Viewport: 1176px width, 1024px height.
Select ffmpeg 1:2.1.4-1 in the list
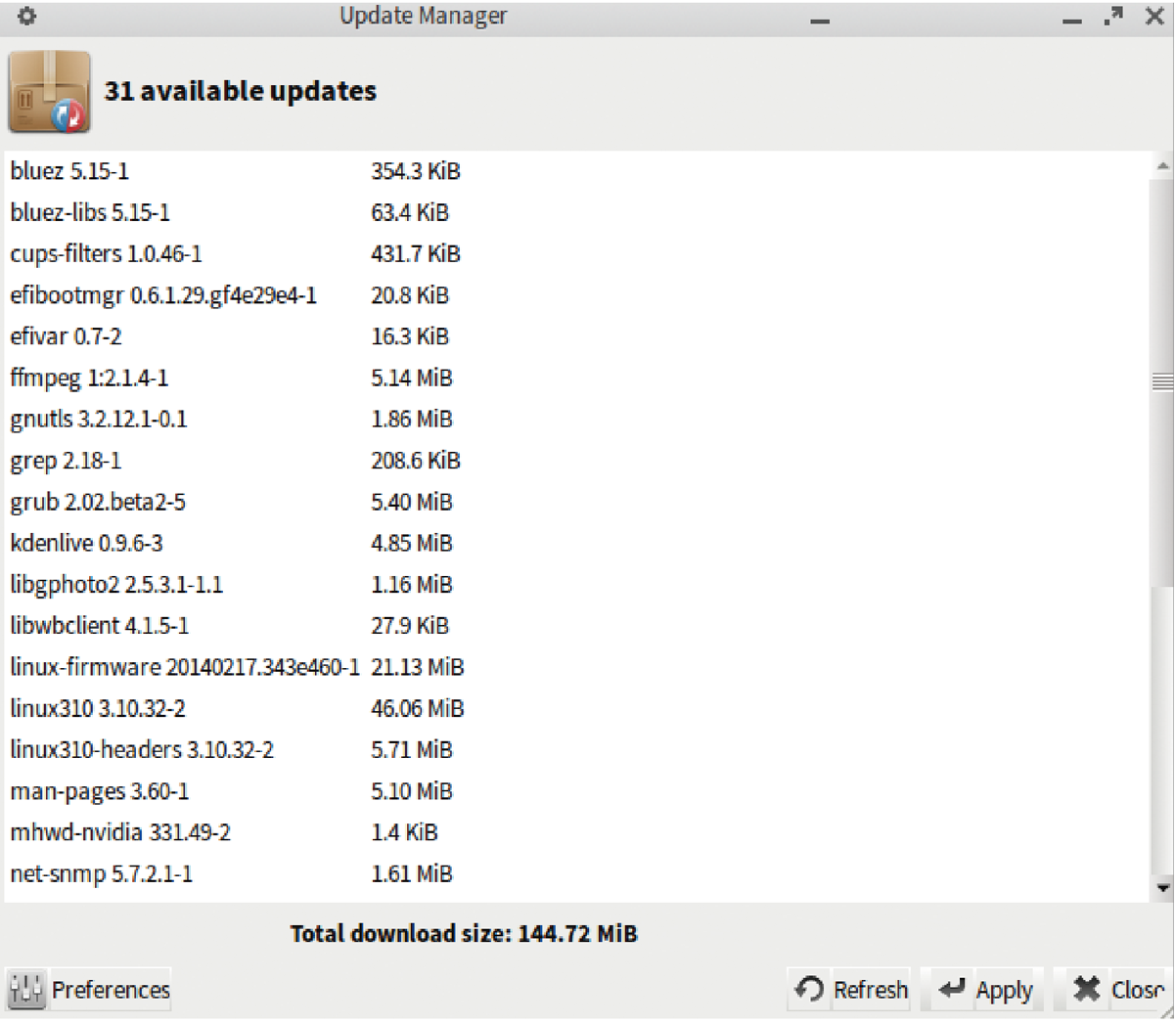click(577, 378)
